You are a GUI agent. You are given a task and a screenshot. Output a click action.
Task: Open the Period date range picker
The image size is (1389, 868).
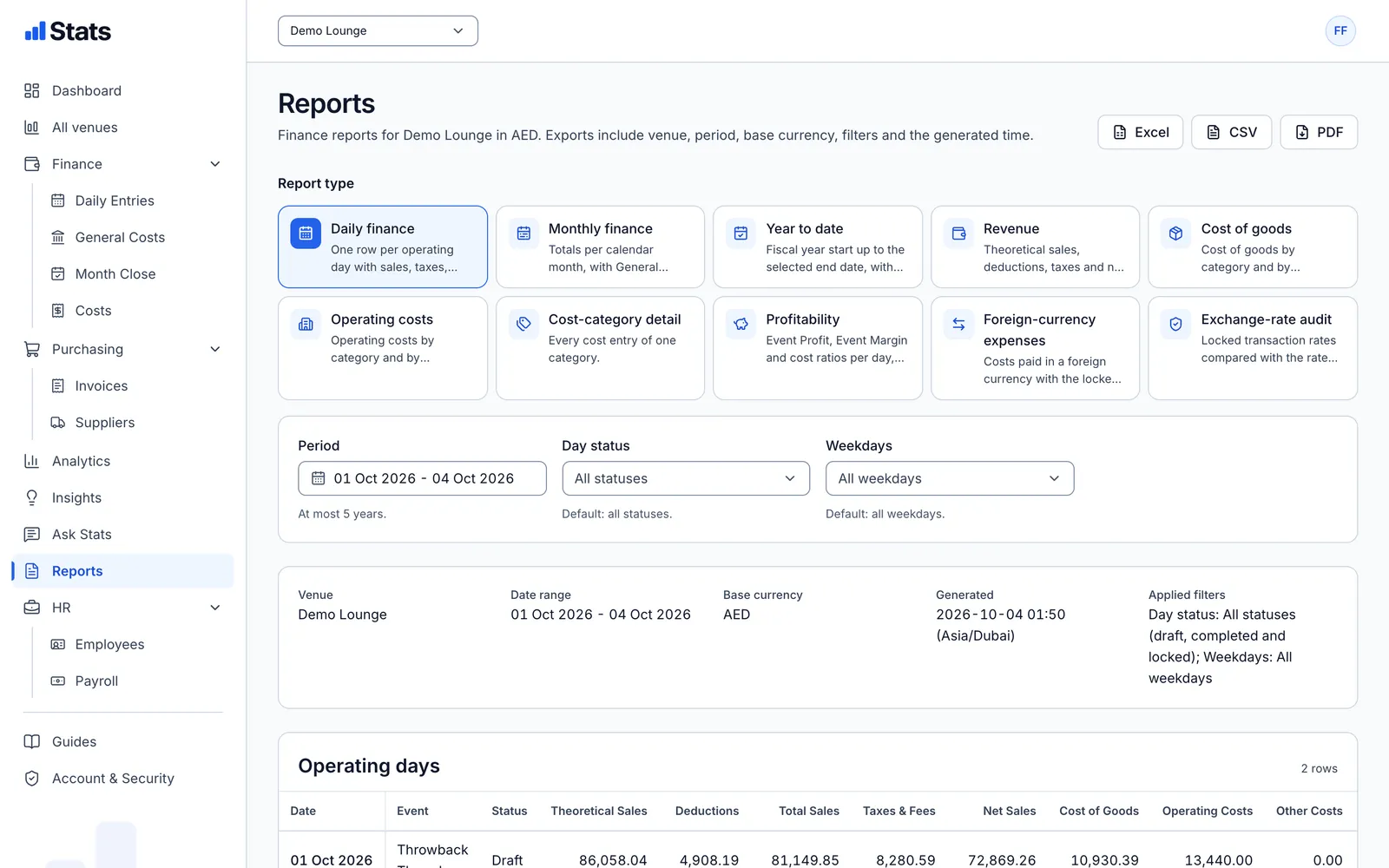[x=422, y=478]
